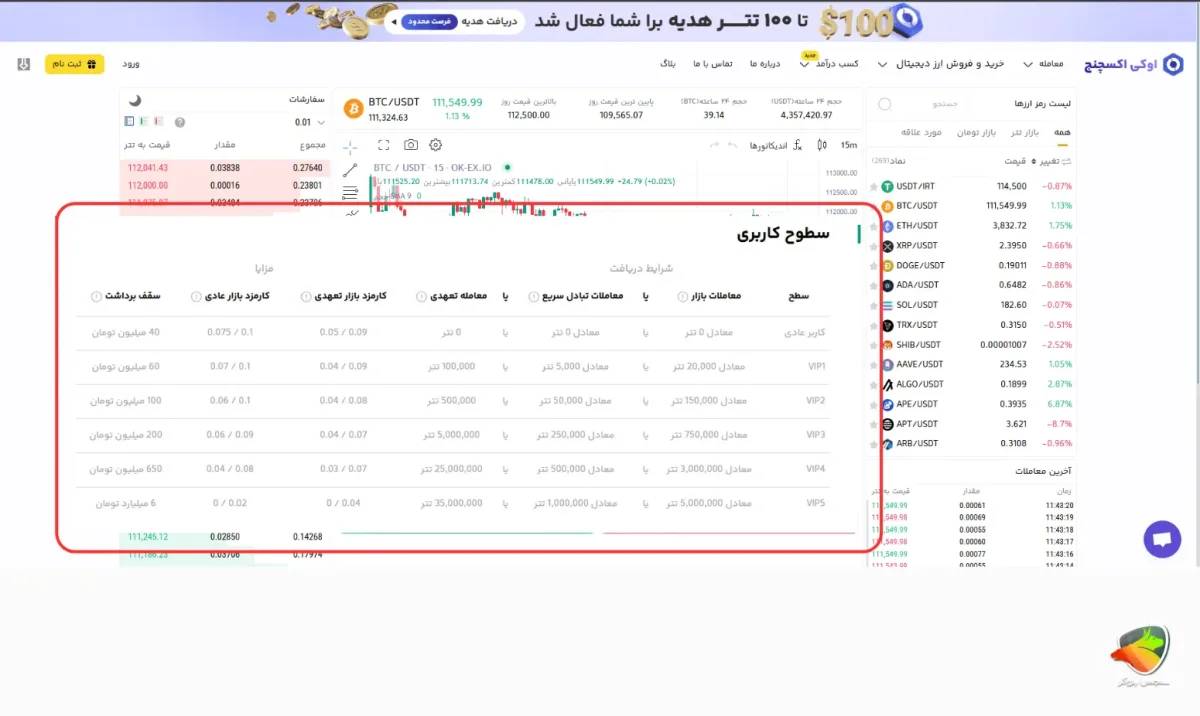1200x716 pixels.
Task: Click the yellow ثبت نام button
Action: (x=74, y=64)
